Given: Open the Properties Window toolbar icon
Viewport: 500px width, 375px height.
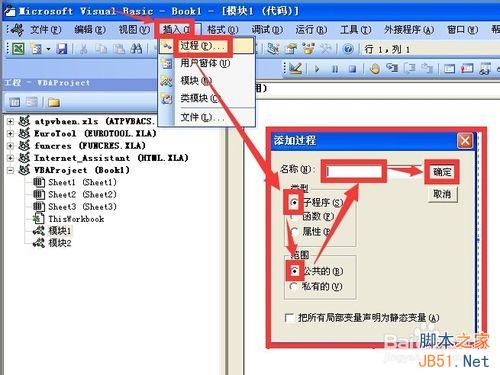Looking at the screenshot, I should coord(291,49).
